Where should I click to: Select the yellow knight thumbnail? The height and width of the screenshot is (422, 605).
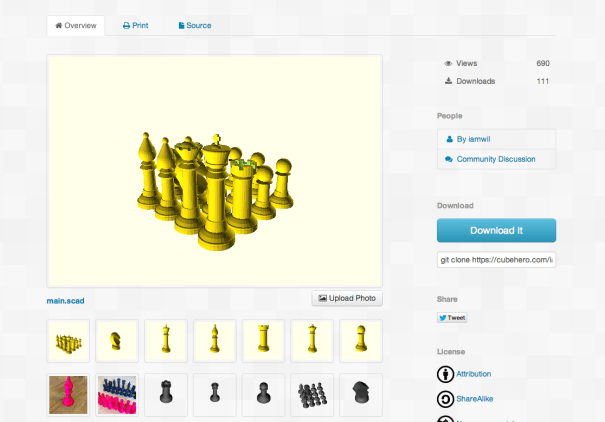tap(117, 341)
